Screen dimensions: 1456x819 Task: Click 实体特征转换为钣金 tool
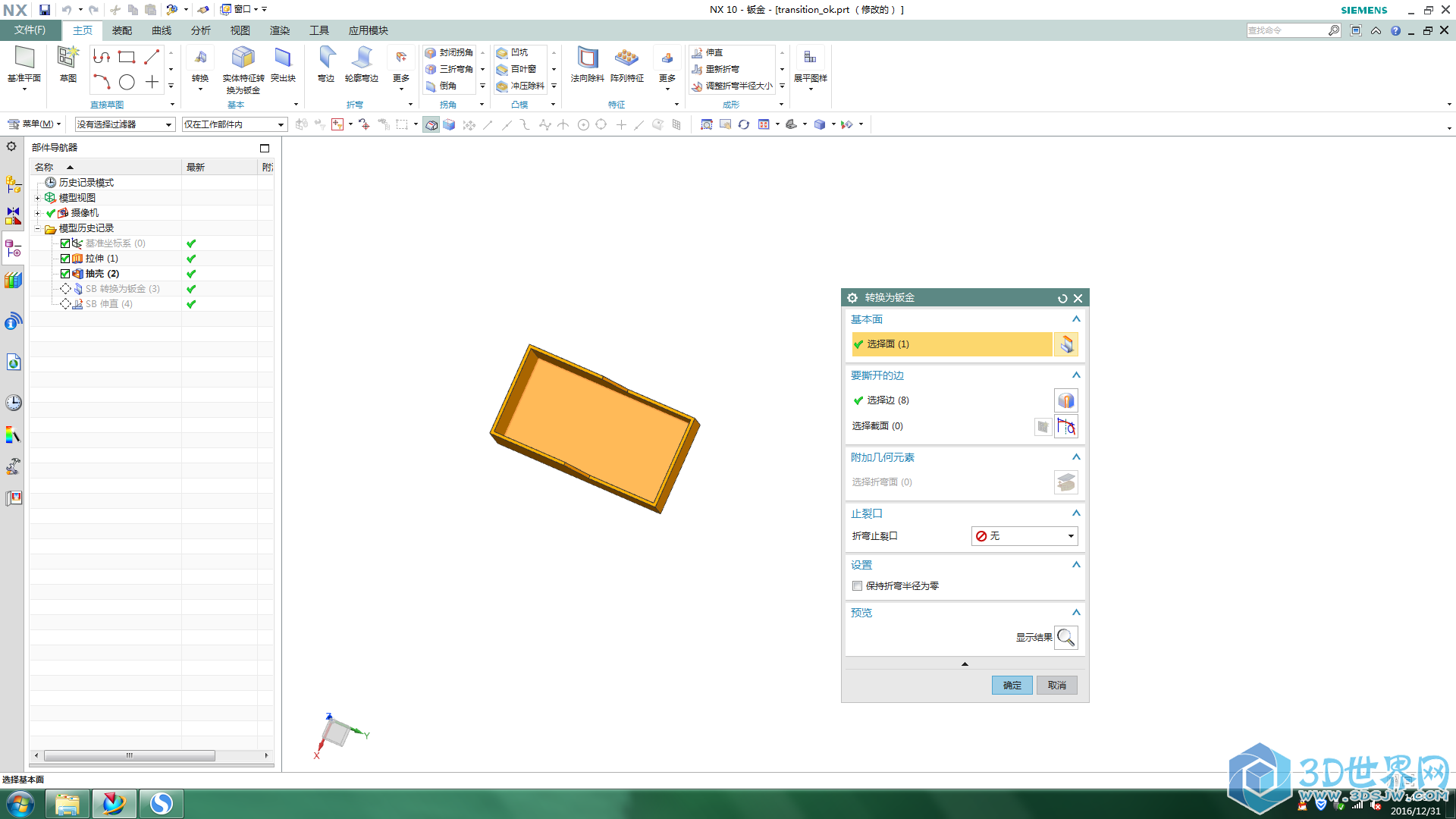tap(243, 68)
